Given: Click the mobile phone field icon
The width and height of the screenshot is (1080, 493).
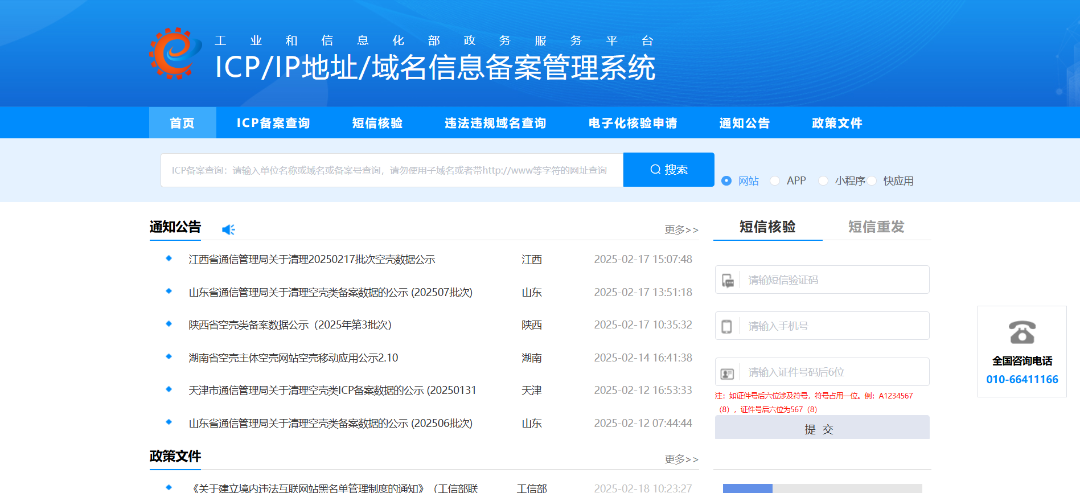Looking at the screenshot, I should tap(728, 326).
